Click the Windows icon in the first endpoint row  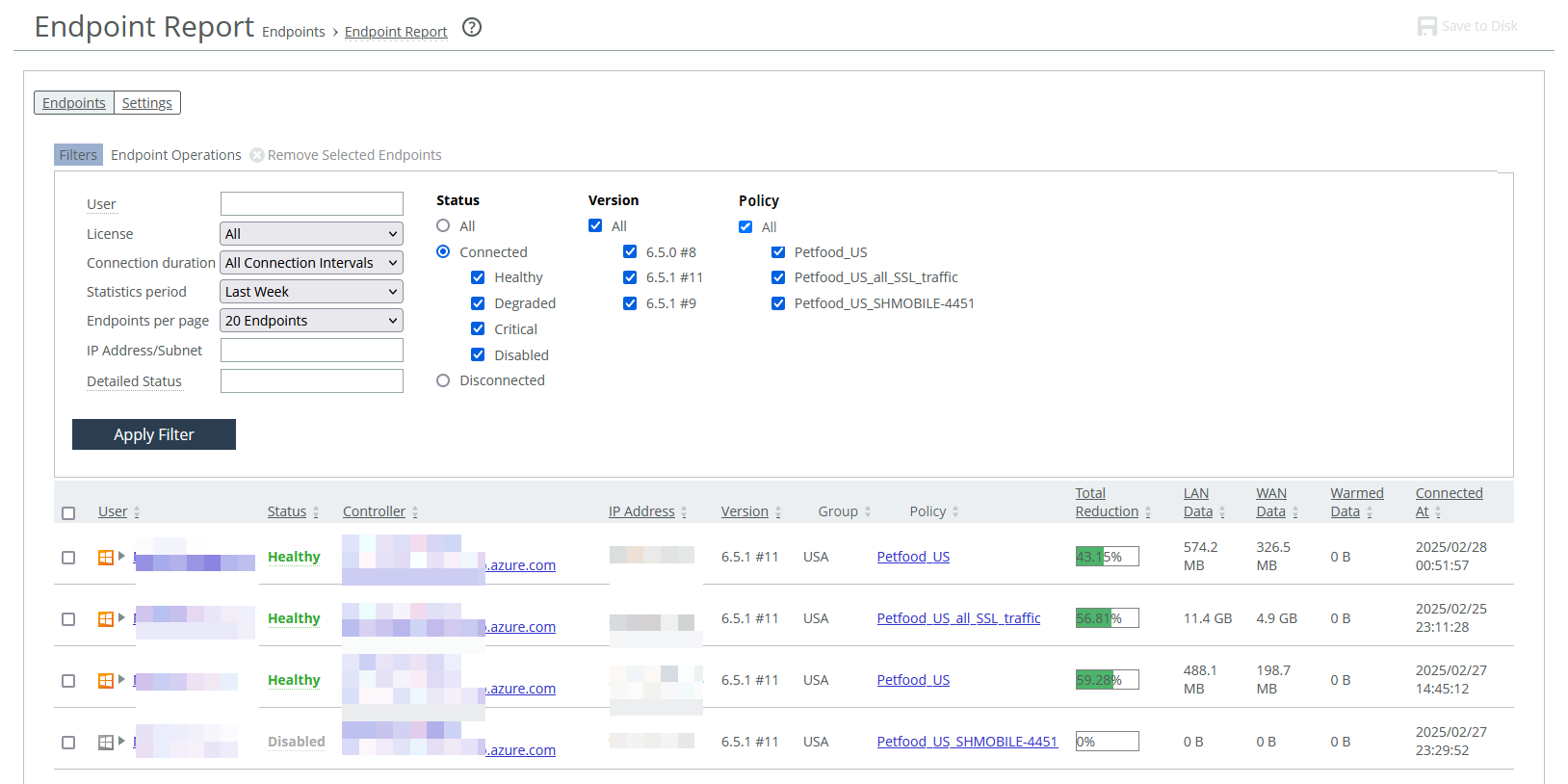tap(106, 557)
